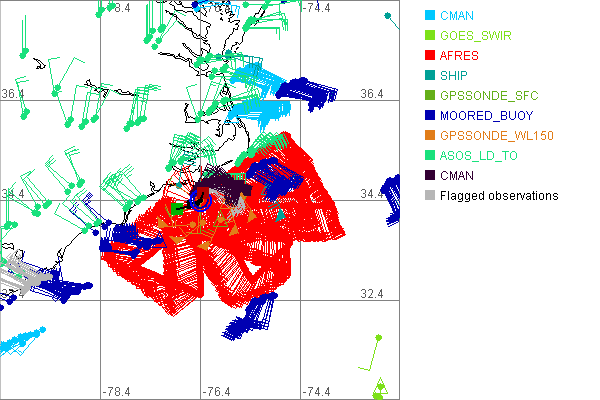Click the teal SHIP legend swatch
This screenshot has height=400, width=600.
(430, 76)
